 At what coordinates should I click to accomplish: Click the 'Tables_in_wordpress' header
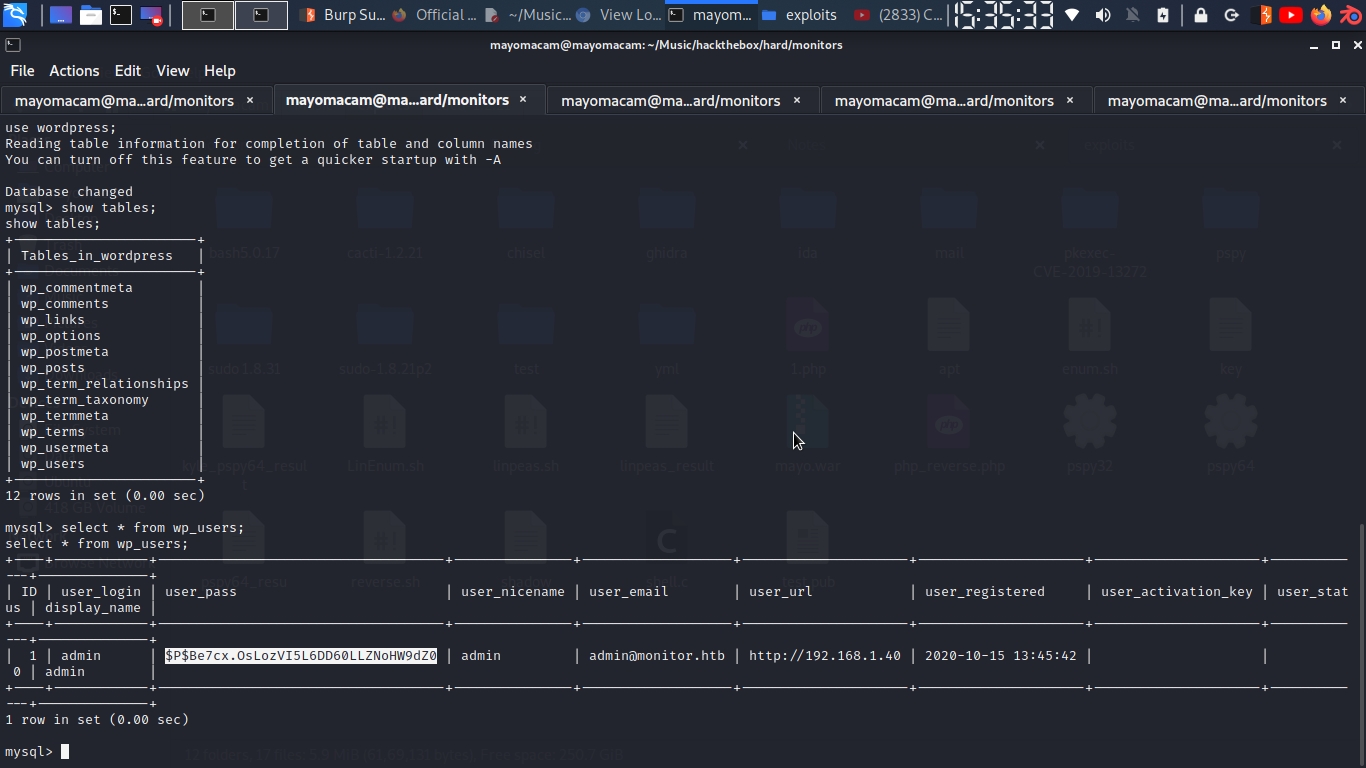click(97, 256)
